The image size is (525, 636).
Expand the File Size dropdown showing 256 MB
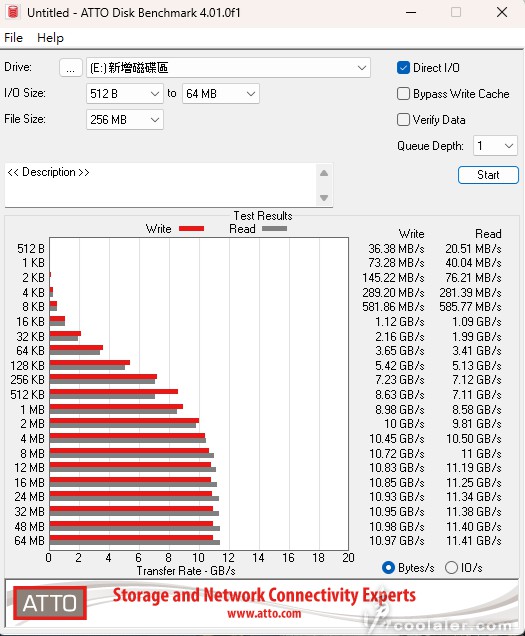[125, 120]
